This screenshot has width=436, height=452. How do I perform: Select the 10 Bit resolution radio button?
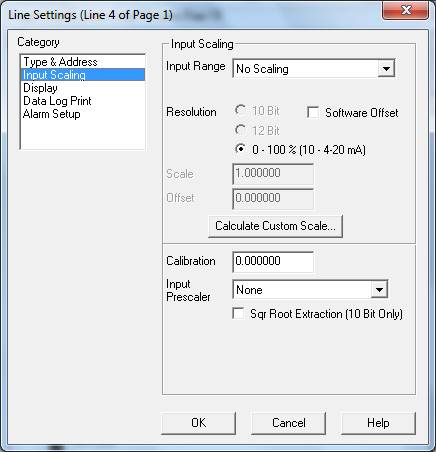tap(240, 110)
